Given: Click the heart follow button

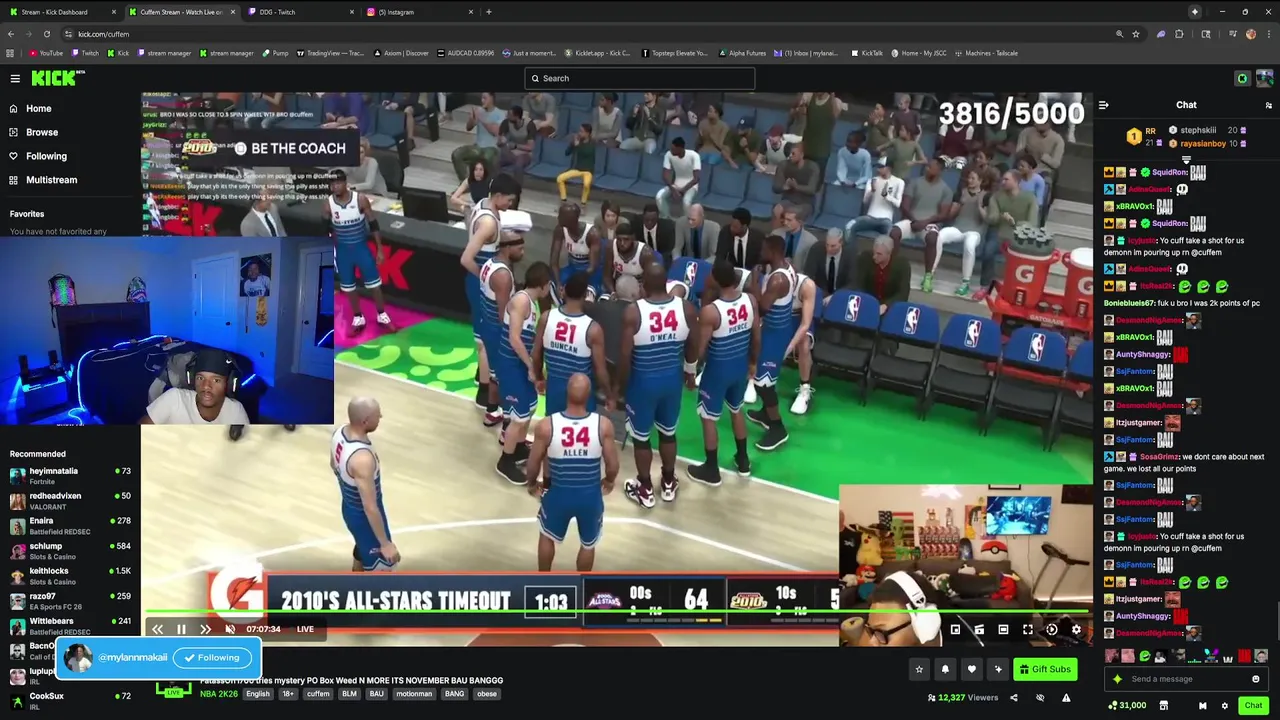Looking at the screenshot, I should 971,669.
